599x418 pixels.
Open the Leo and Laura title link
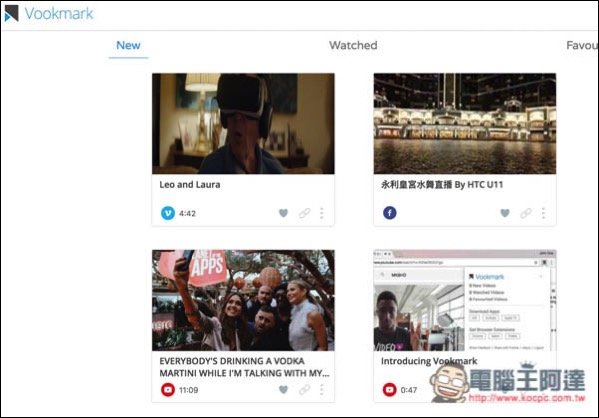tap(190, 185)
